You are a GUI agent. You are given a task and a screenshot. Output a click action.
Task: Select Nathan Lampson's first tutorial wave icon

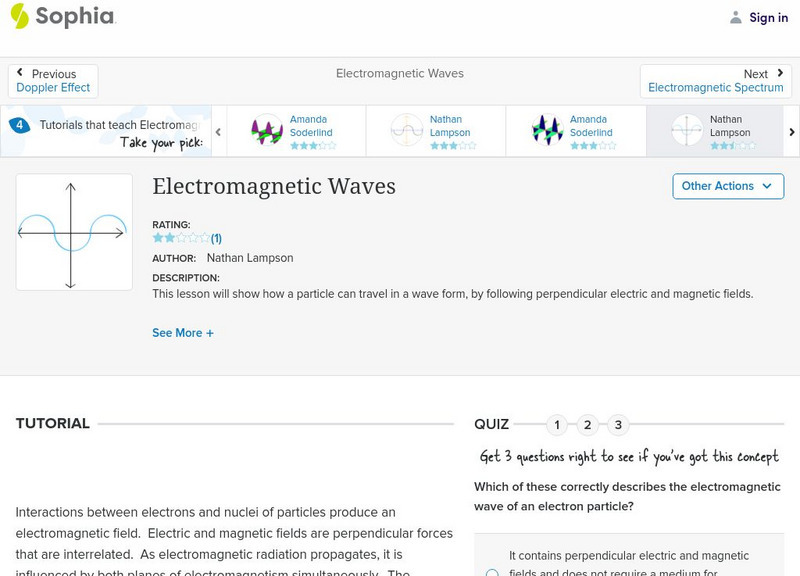point(407,130)
